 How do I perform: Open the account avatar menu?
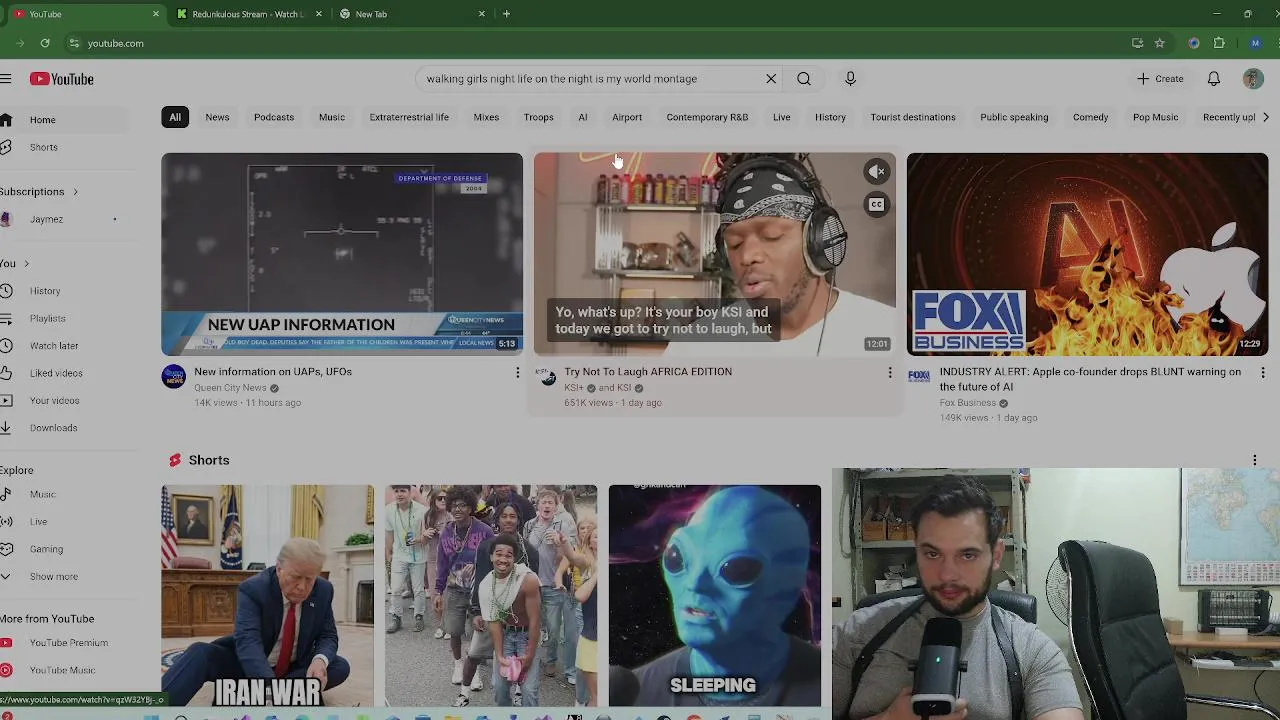click(x=1253, y=79)
